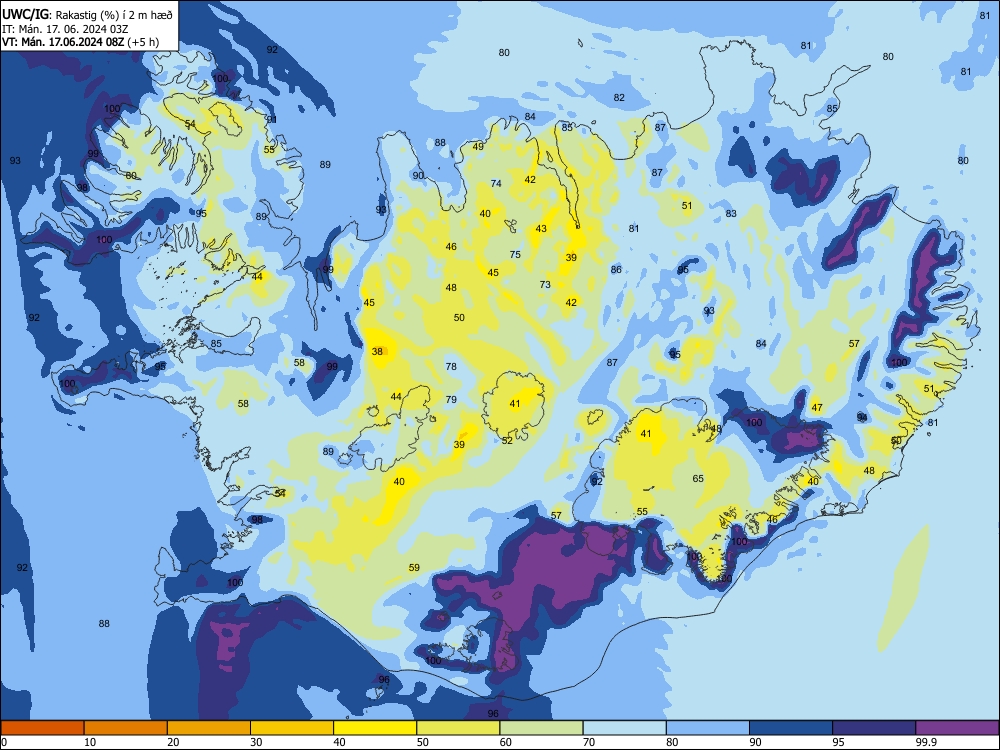Screen dimensions: 1000x750
Task: Click the '65' humidity value on the map
Action: (x=698, y=478)
